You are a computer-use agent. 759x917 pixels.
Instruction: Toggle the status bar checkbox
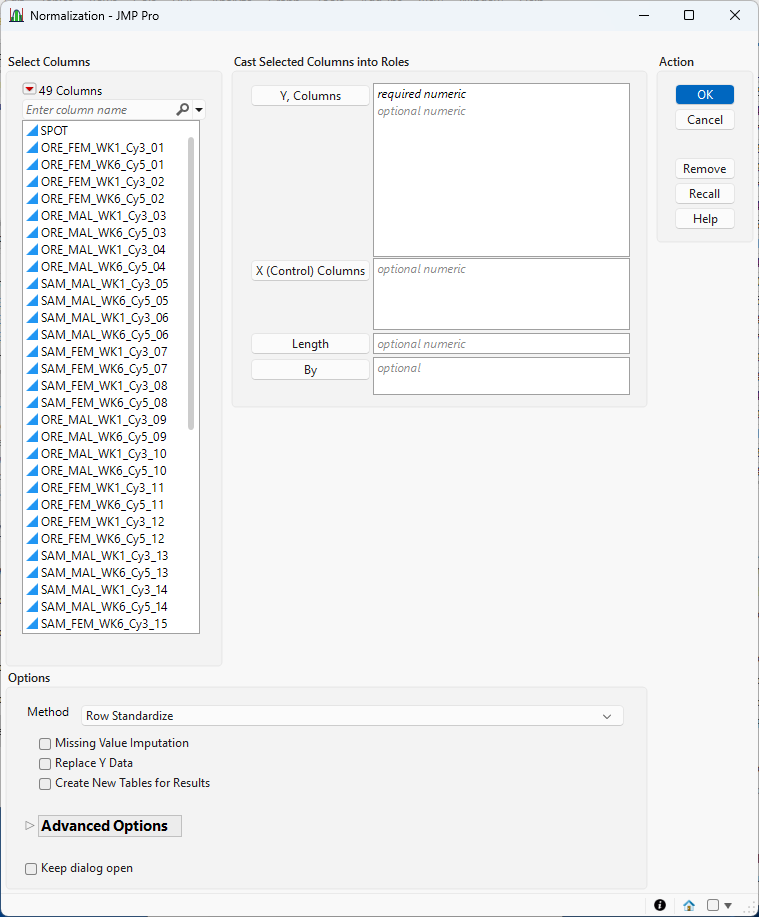(713, 905)
